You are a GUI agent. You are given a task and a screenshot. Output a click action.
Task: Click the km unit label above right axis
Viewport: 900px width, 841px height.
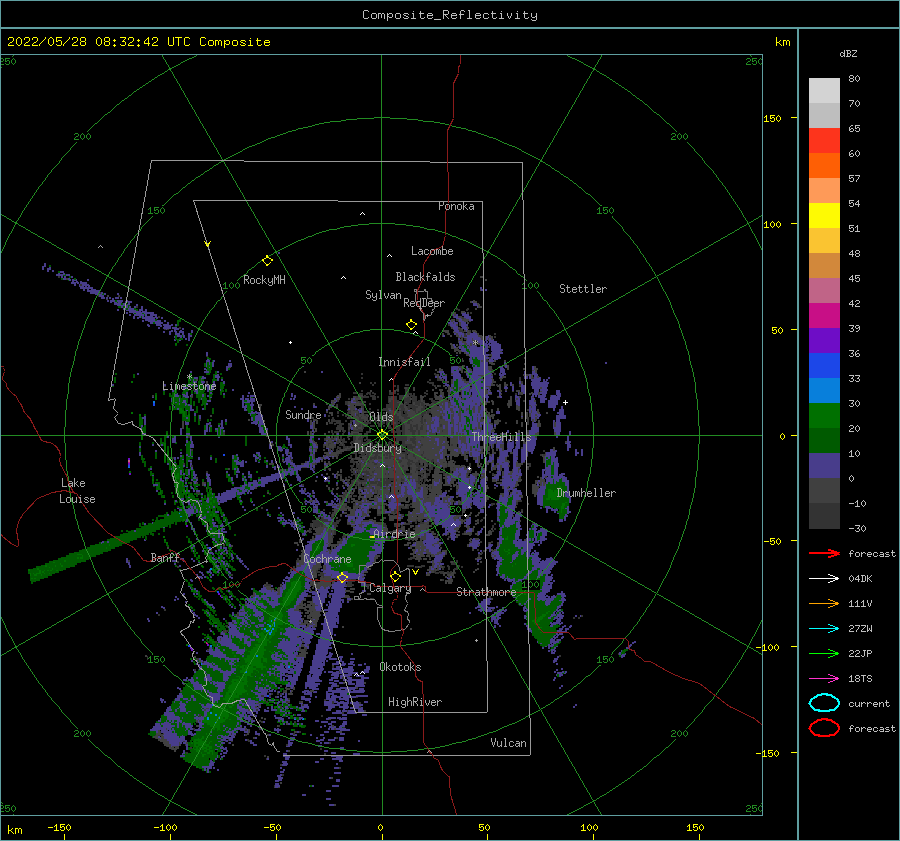783,42
